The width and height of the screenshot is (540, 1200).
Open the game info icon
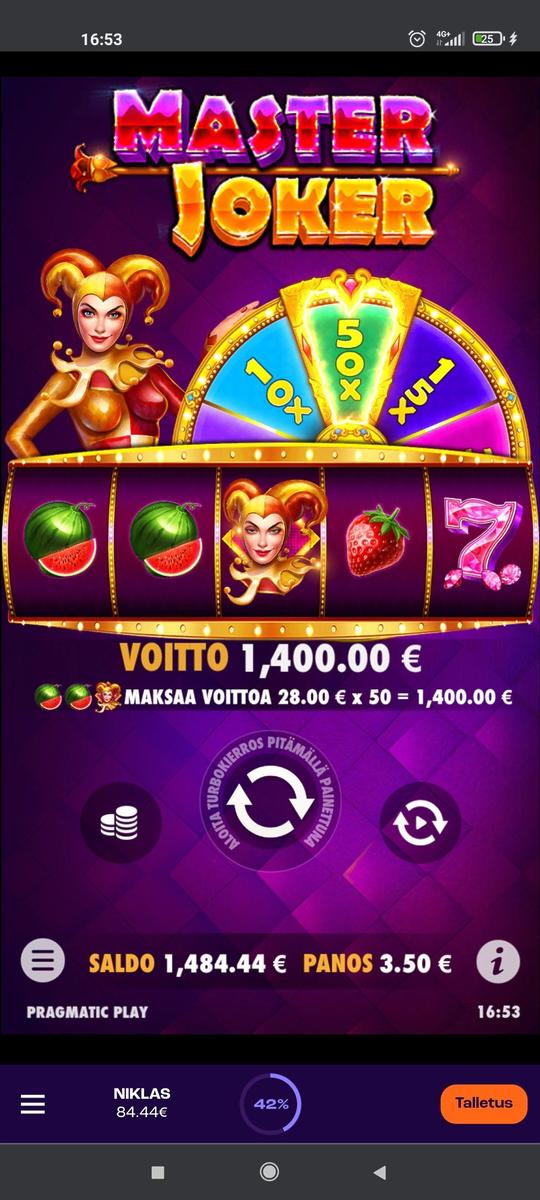click(497, 963)
